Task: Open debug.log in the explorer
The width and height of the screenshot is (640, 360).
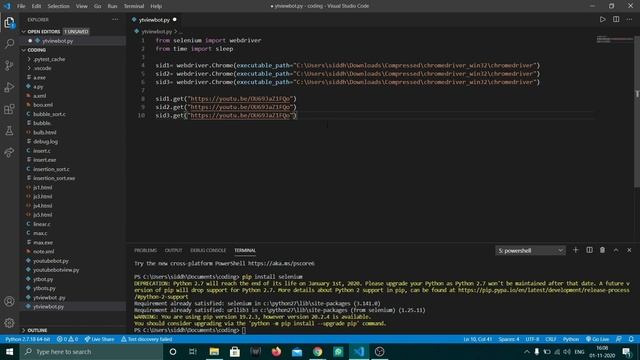Action: click(45, 142)
